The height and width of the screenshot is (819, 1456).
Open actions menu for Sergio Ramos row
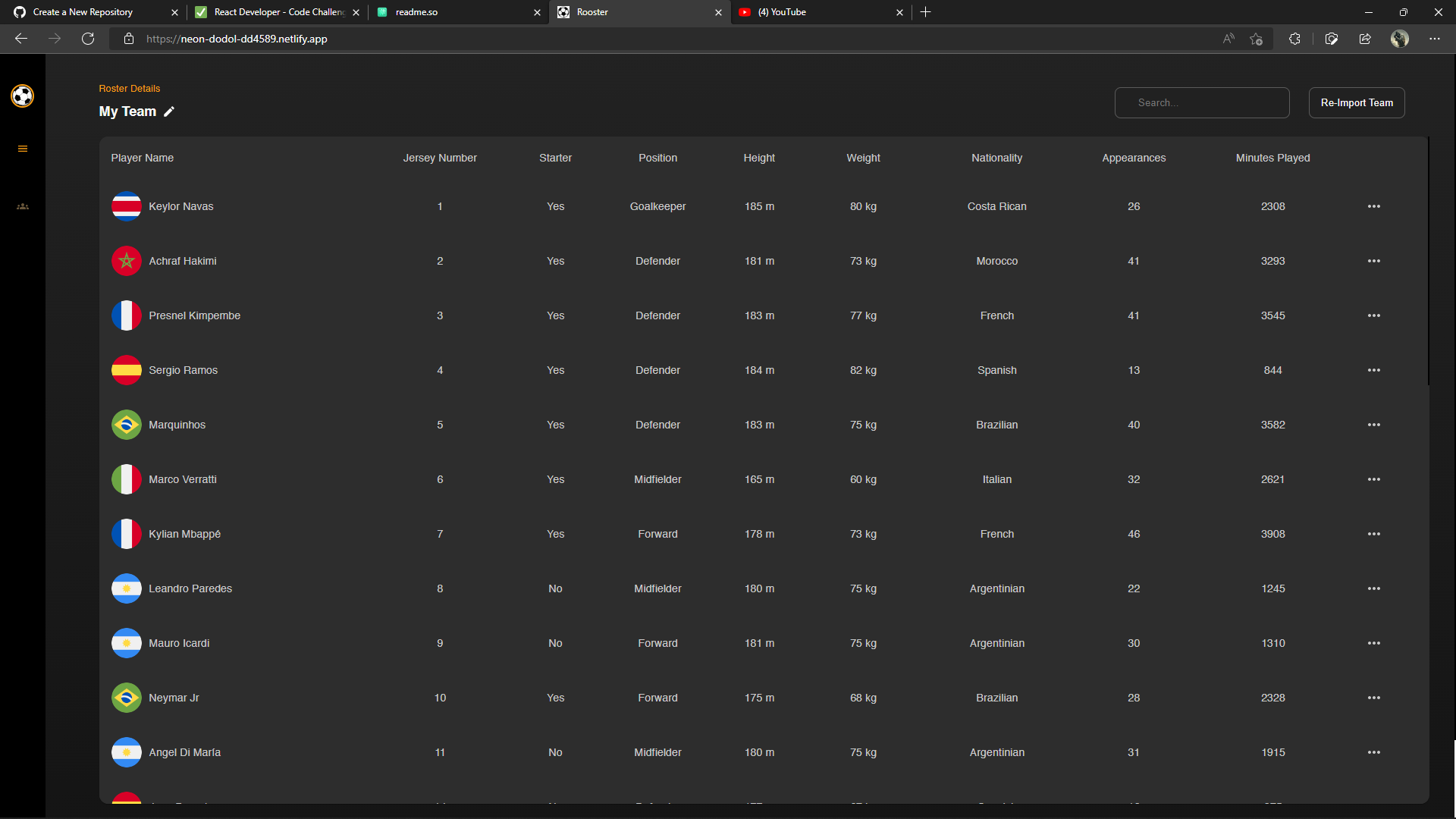[x=1373, y=370]
